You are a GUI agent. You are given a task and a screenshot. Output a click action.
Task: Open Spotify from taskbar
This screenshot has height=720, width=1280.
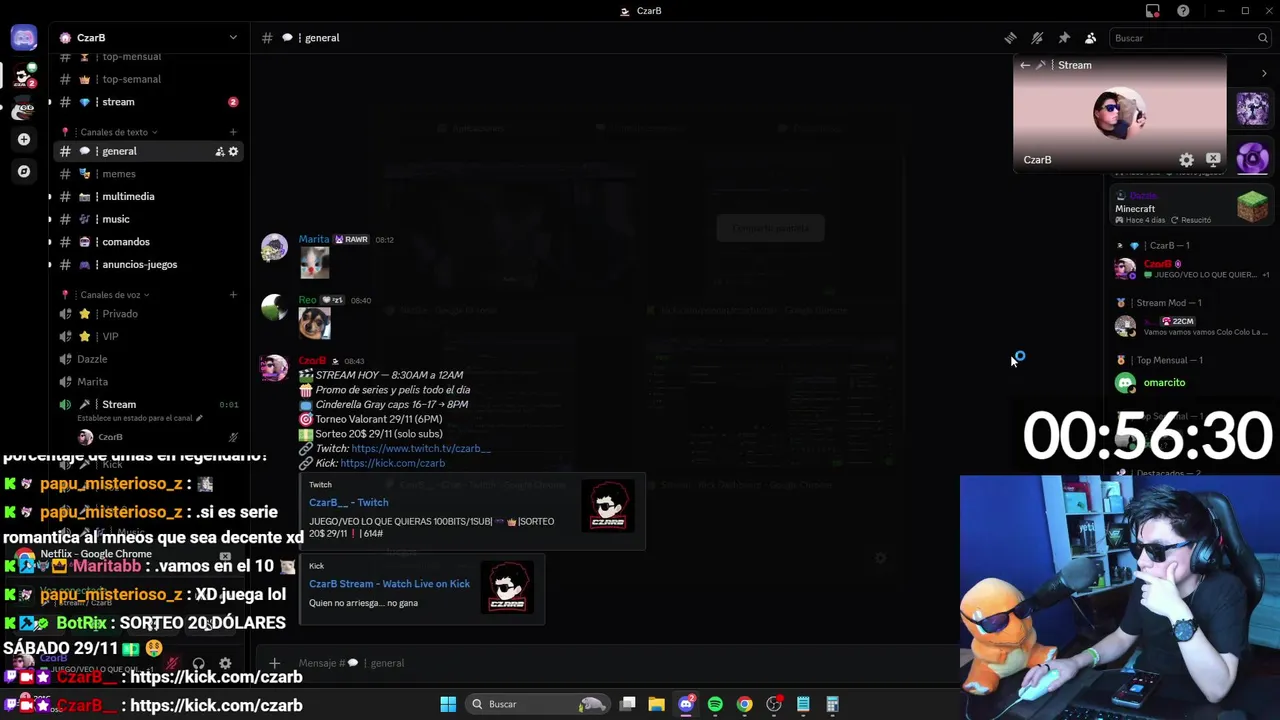click(x=715, y=704)
